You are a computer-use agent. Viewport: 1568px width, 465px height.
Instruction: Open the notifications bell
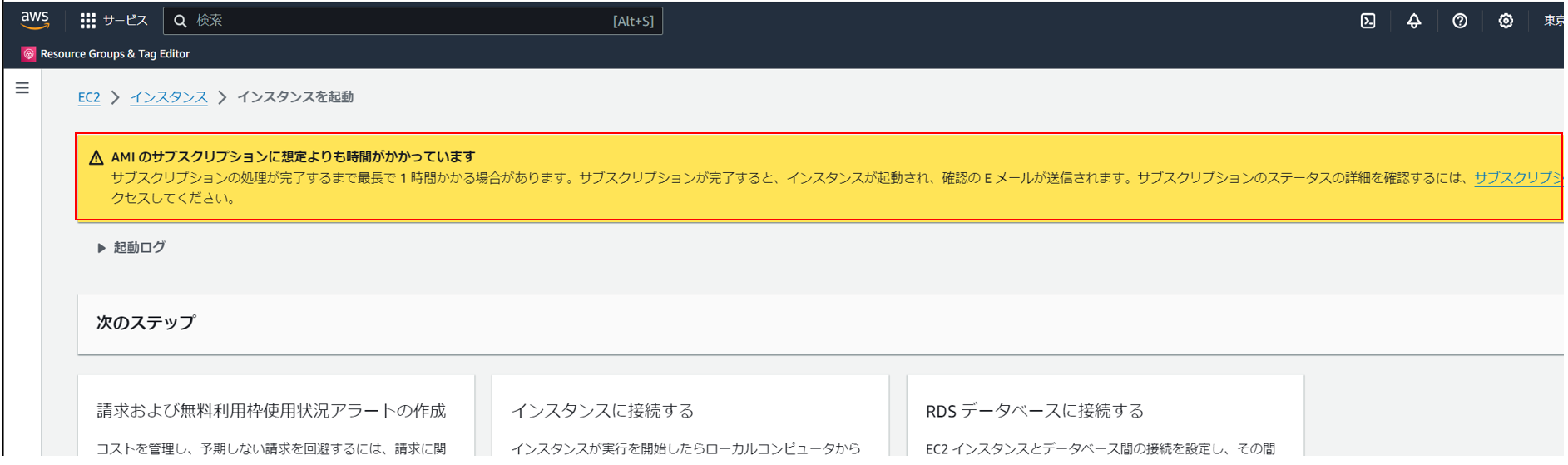(x=1413, y=21)
